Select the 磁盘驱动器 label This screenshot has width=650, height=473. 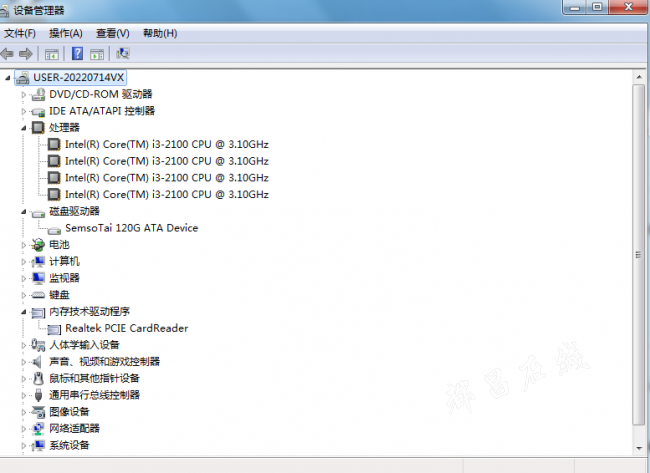click(74, 211)
